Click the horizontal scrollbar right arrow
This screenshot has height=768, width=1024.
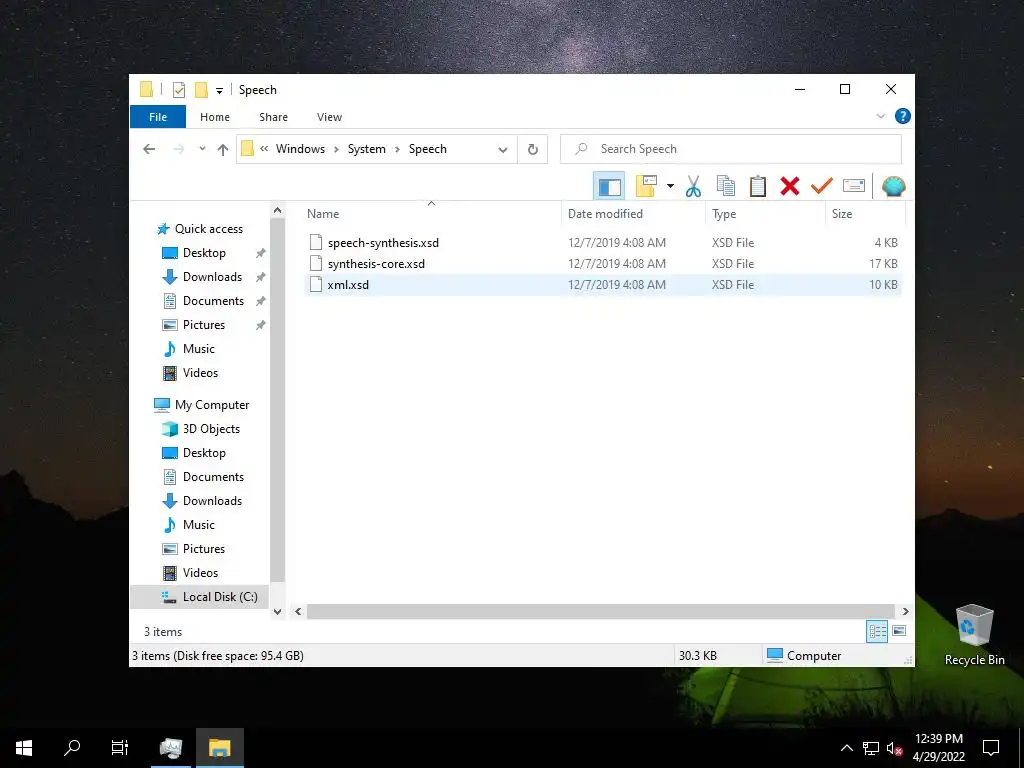pos(905,611)
